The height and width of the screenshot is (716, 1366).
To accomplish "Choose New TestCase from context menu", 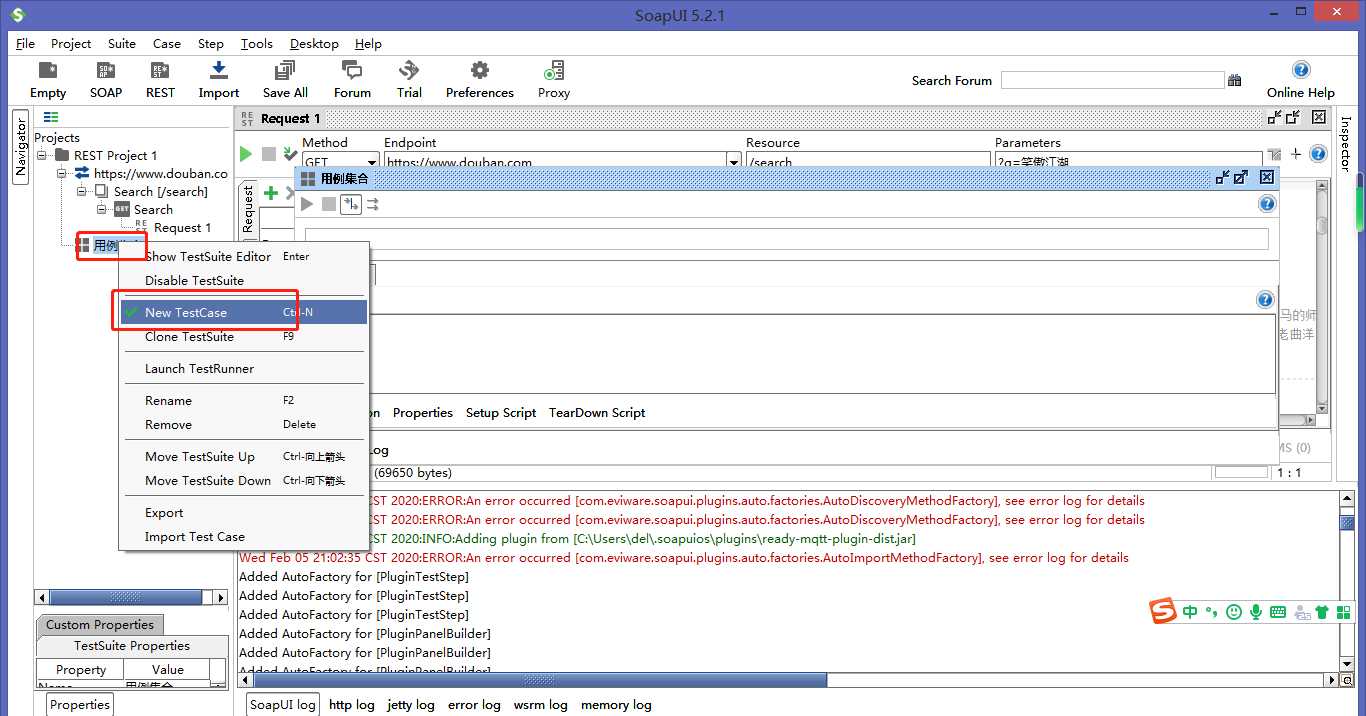I will point(243,312).
